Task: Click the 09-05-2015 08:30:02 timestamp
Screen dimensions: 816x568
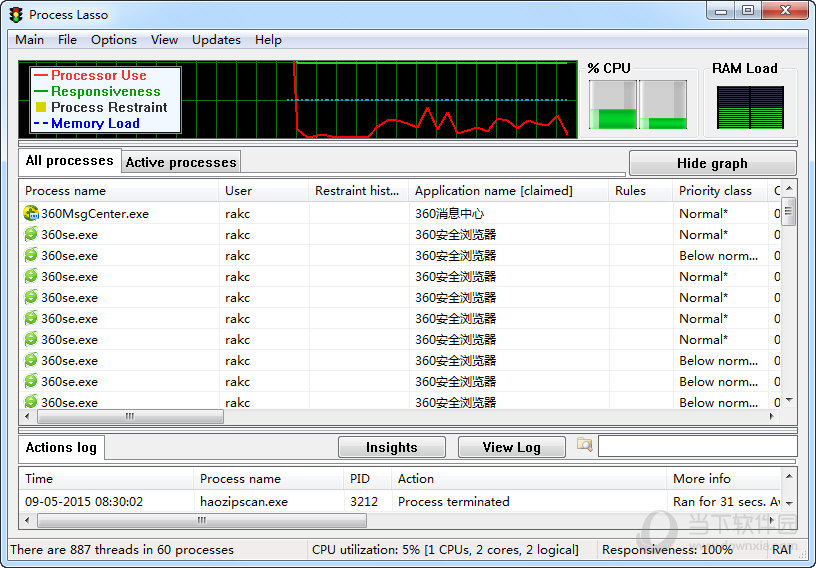Action: click(x=84, y=502)
